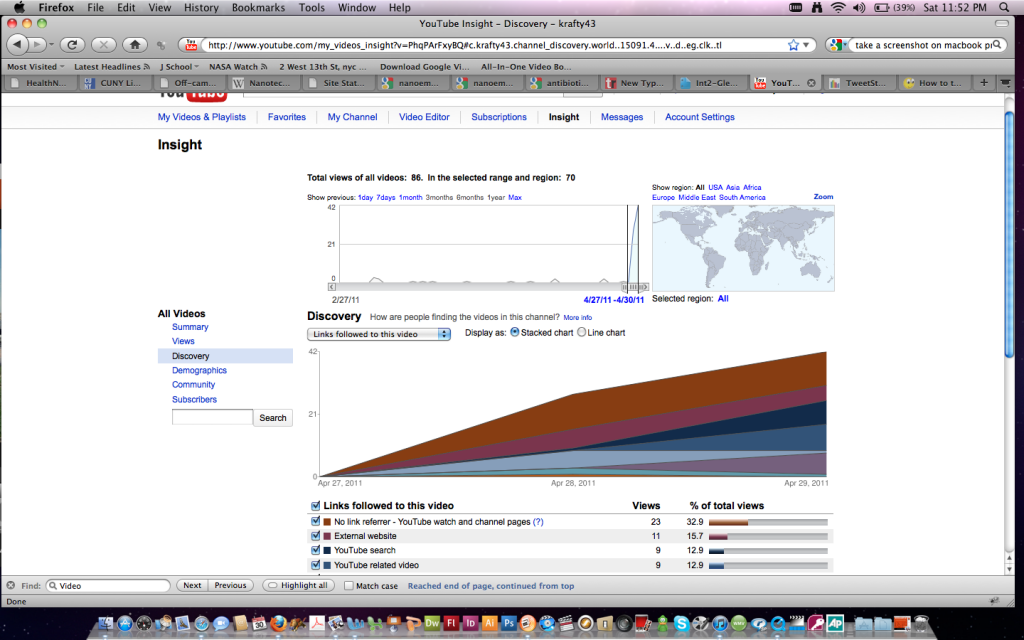
Task: Click the vertical page scrollbar
Action: click(x=1009, y=233)
